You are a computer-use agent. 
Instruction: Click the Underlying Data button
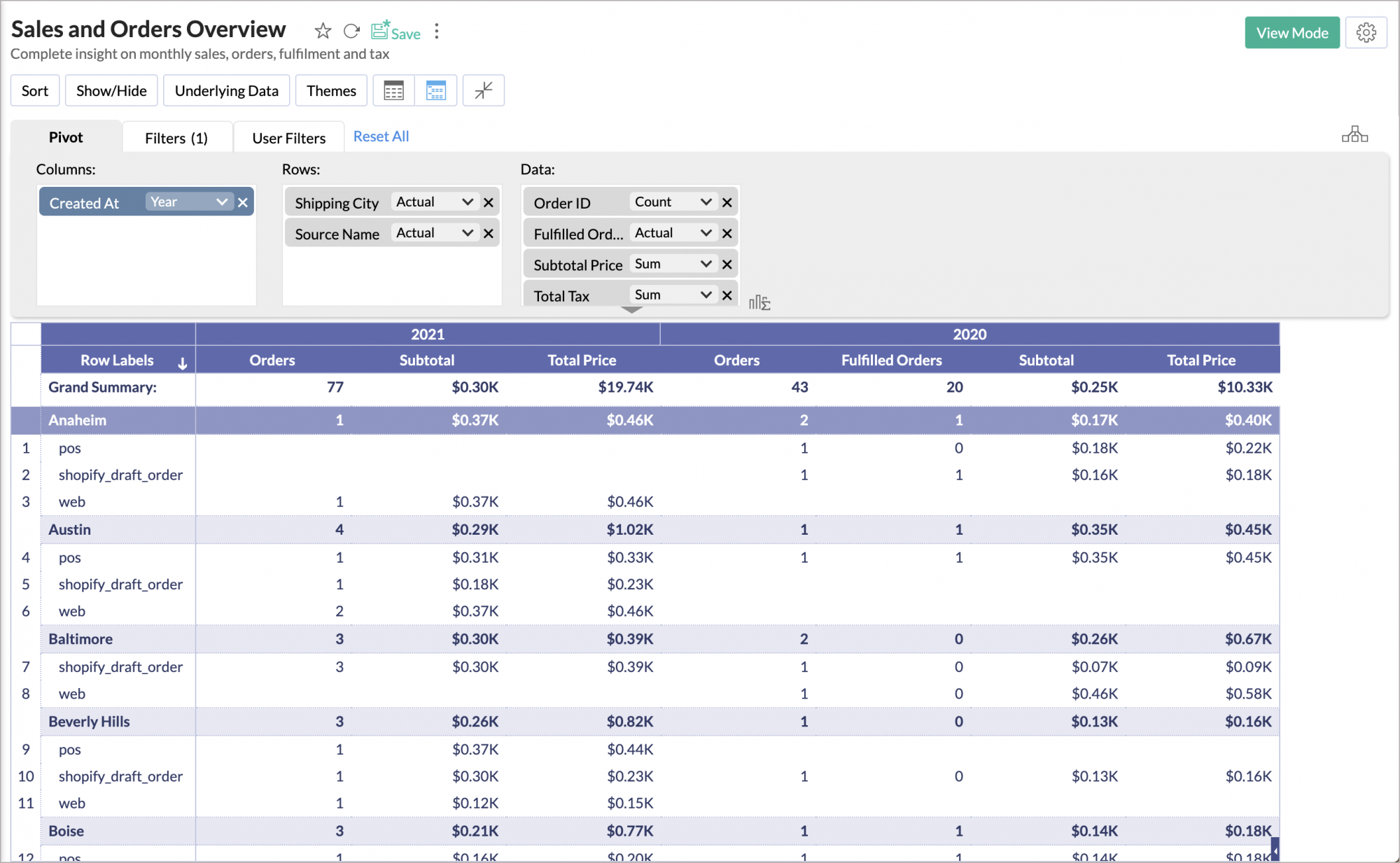226,91
